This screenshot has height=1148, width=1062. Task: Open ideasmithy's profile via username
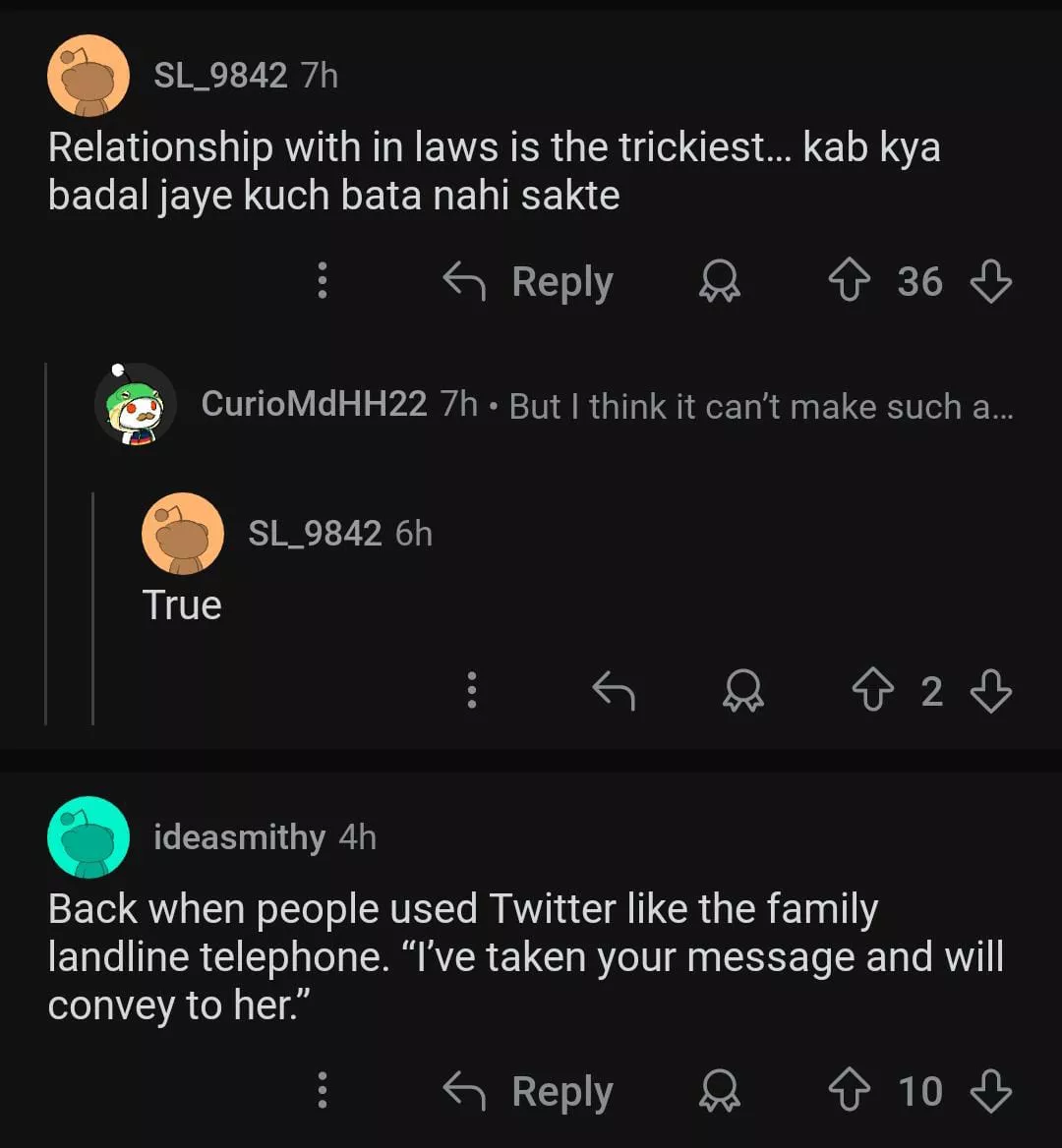pos(239,837)
